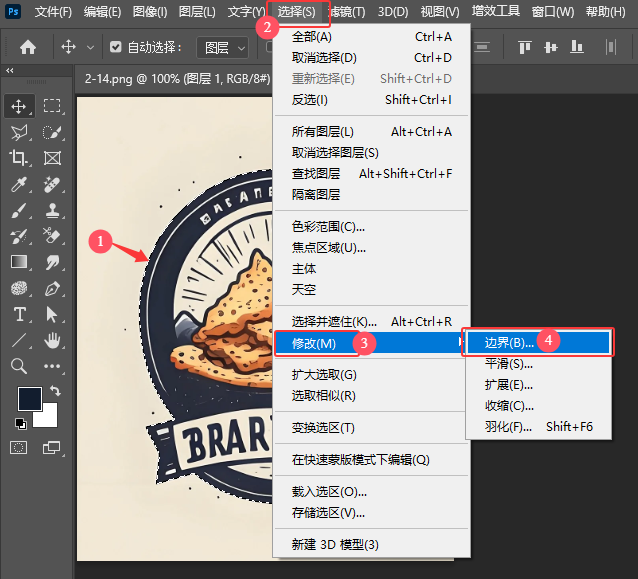
Task: Swap foreground and background colors
Action: 55,391
